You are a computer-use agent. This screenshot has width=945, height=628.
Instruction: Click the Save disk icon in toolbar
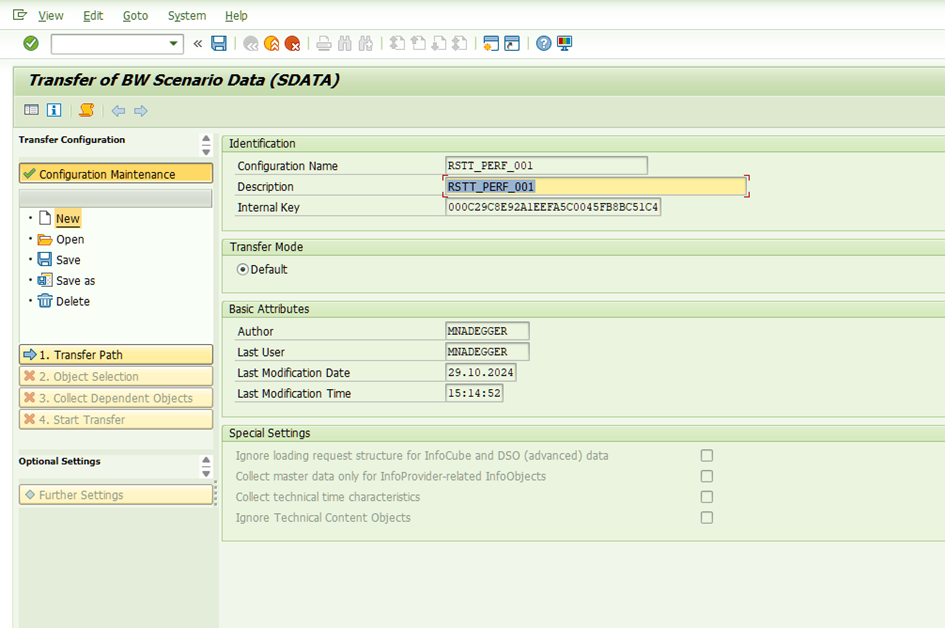(219, 43)
